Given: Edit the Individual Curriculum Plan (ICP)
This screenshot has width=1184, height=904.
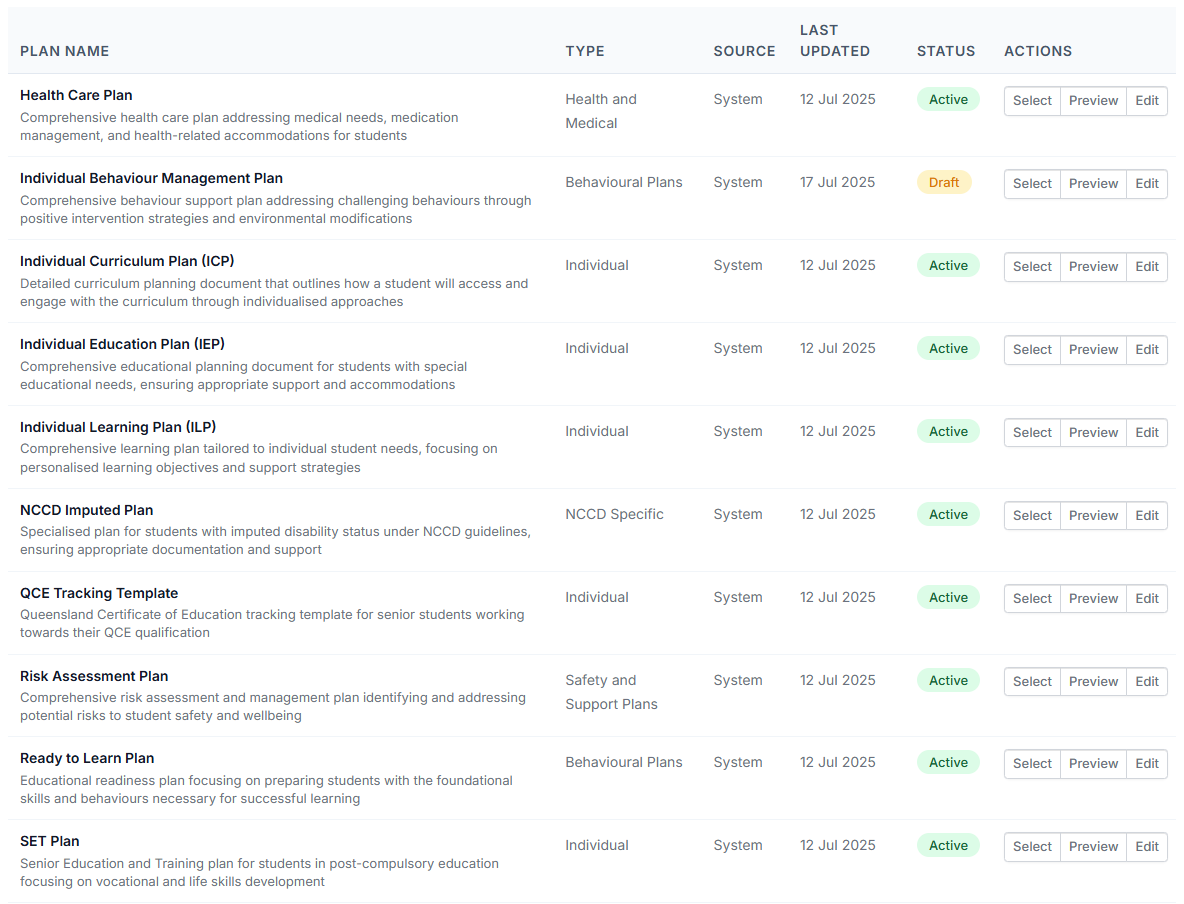Looking at the screenshot, I should point(1146,267).
